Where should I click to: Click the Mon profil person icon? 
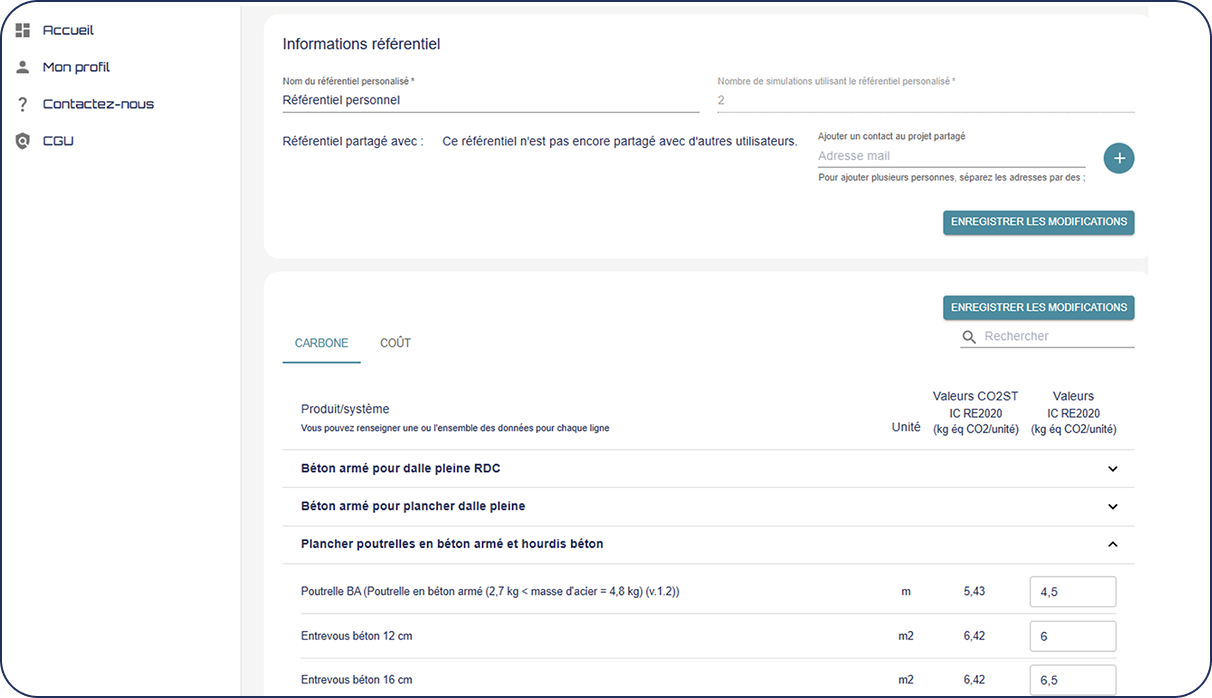coord(23,67)
